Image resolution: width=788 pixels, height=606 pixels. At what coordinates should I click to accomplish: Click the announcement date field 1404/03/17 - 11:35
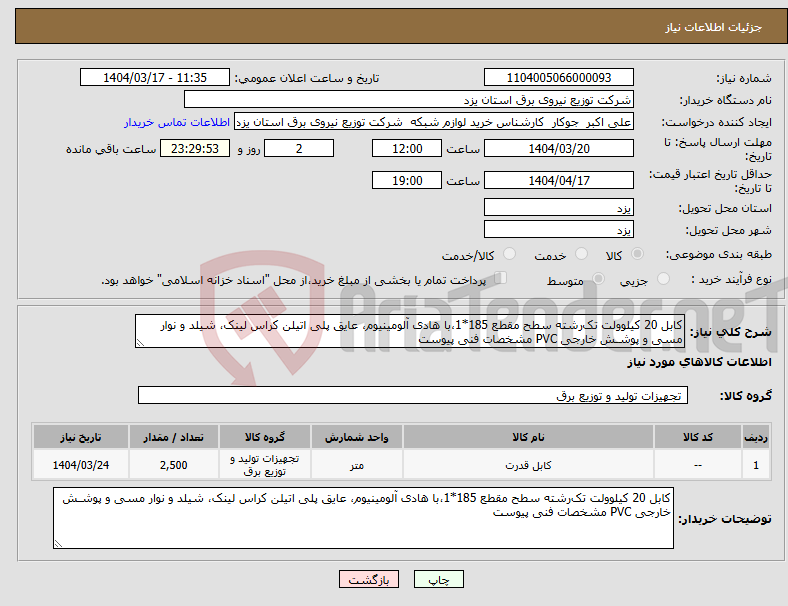point(155,77)
